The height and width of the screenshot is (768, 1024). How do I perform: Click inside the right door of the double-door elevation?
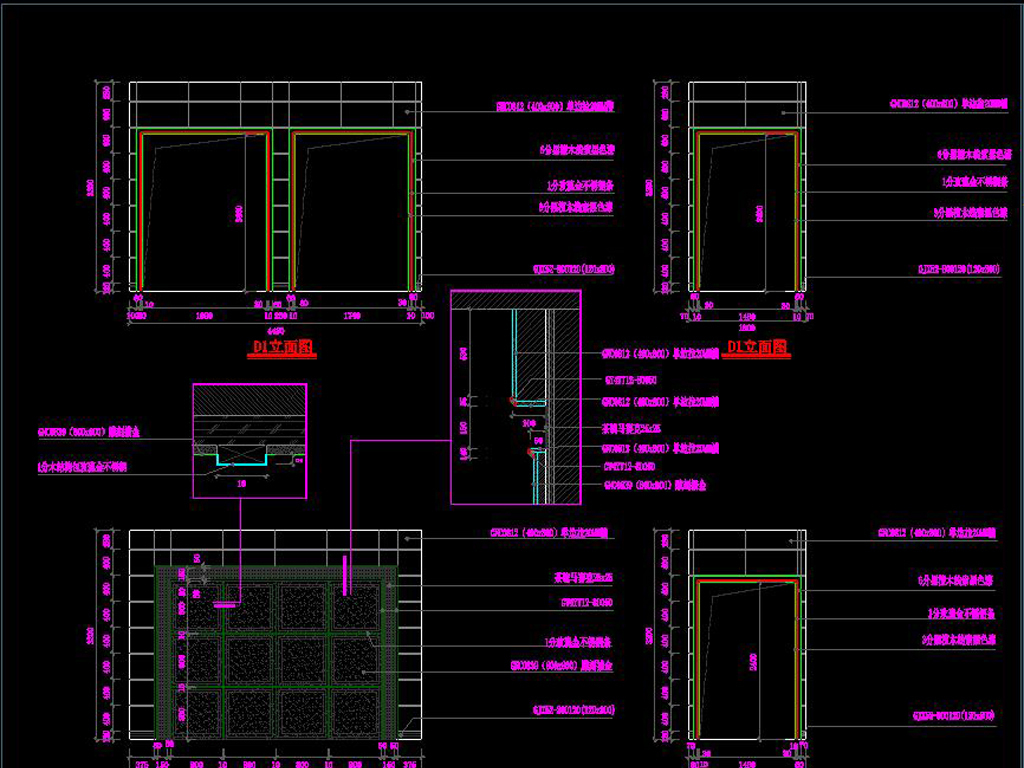click(x=350, y=215)
